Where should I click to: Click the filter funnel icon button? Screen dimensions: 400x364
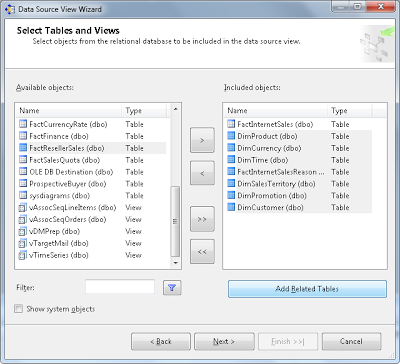[172, 288]
